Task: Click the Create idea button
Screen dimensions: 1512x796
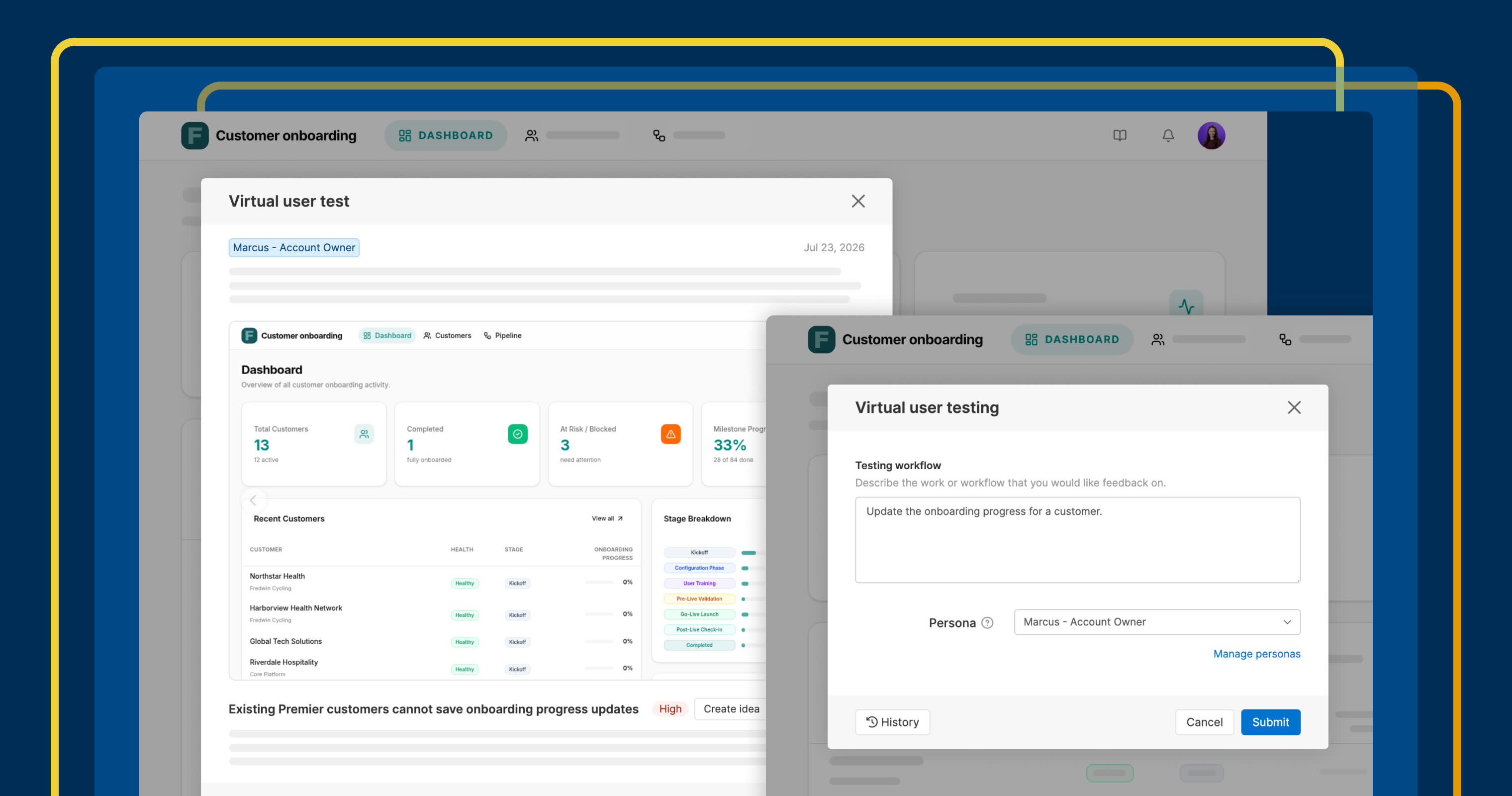Action: pos(731,709)
